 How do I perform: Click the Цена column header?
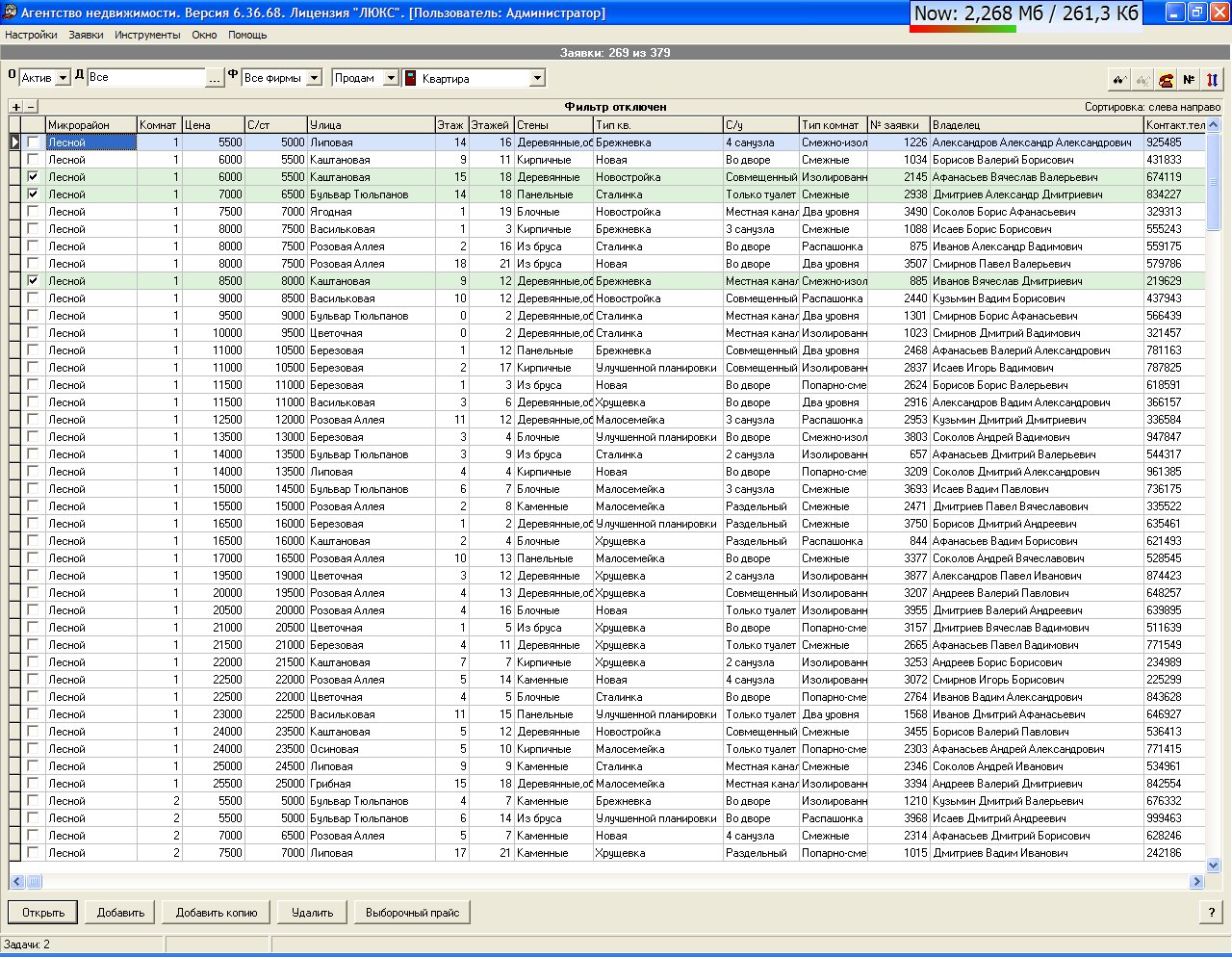(213, 125)
